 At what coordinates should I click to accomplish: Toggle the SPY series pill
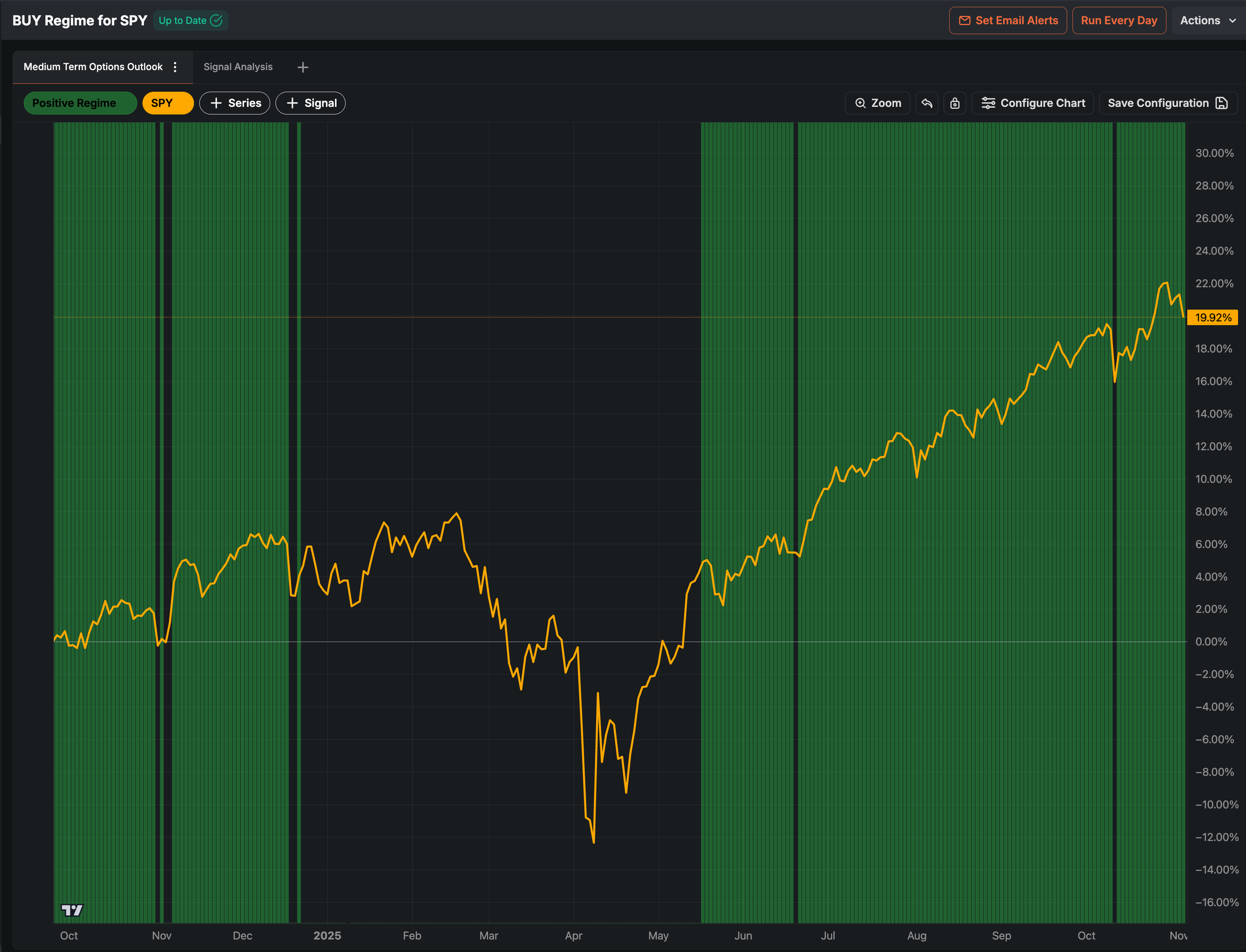tap(168, 103)
